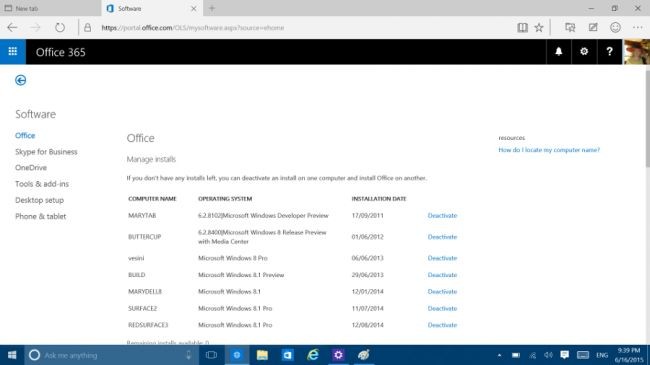The image size is (650, 365).
Task: Open File Explorer on the taskbar
Action: pyautogui.click(x=262, y=355)
